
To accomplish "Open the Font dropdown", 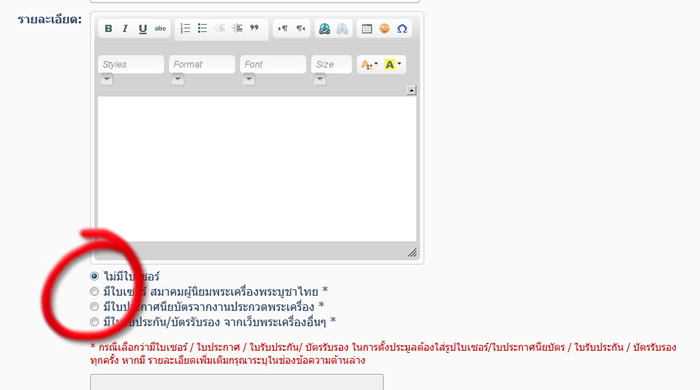I will point(273,64).
